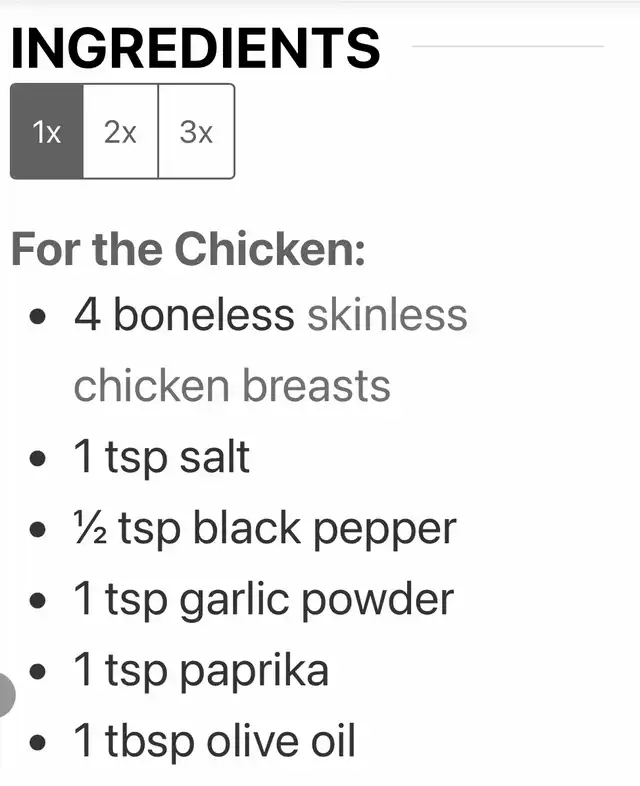
Task: Click the bullet beside black pepper
Action: click(x=38, y=529)
